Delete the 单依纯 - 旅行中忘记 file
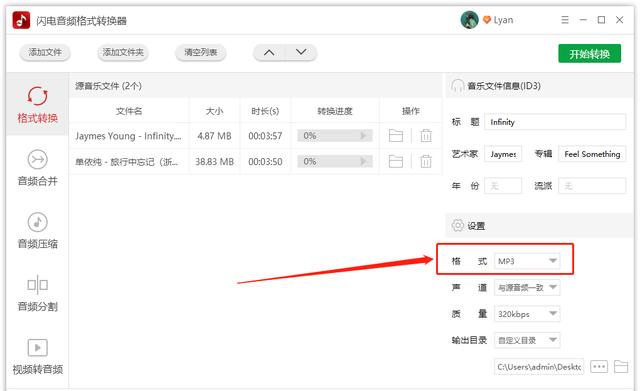This screenshot has width=640, height=391. [x=426, y=162]
